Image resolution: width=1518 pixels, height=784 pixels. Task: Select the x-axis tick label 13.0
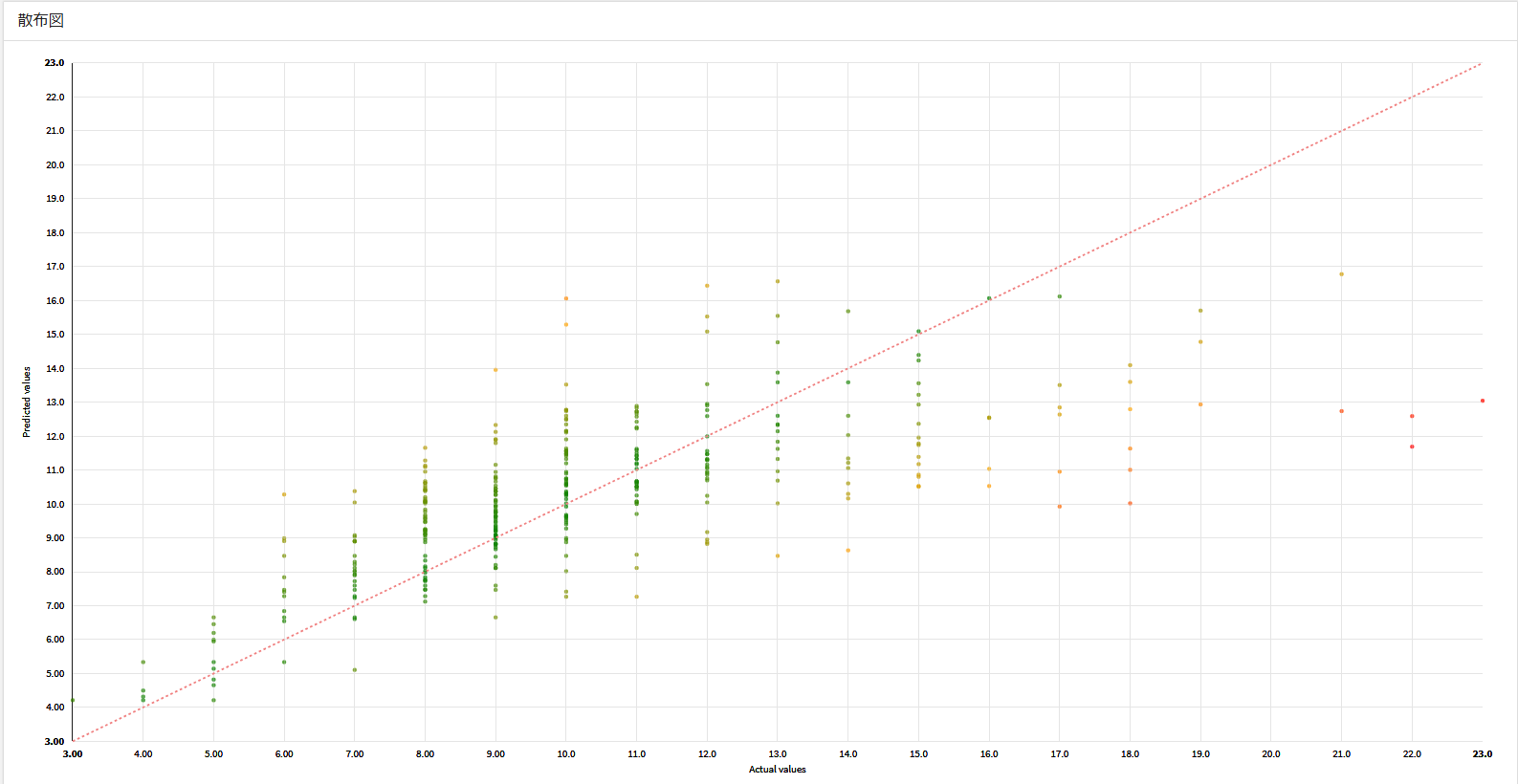tap(778, 754)
